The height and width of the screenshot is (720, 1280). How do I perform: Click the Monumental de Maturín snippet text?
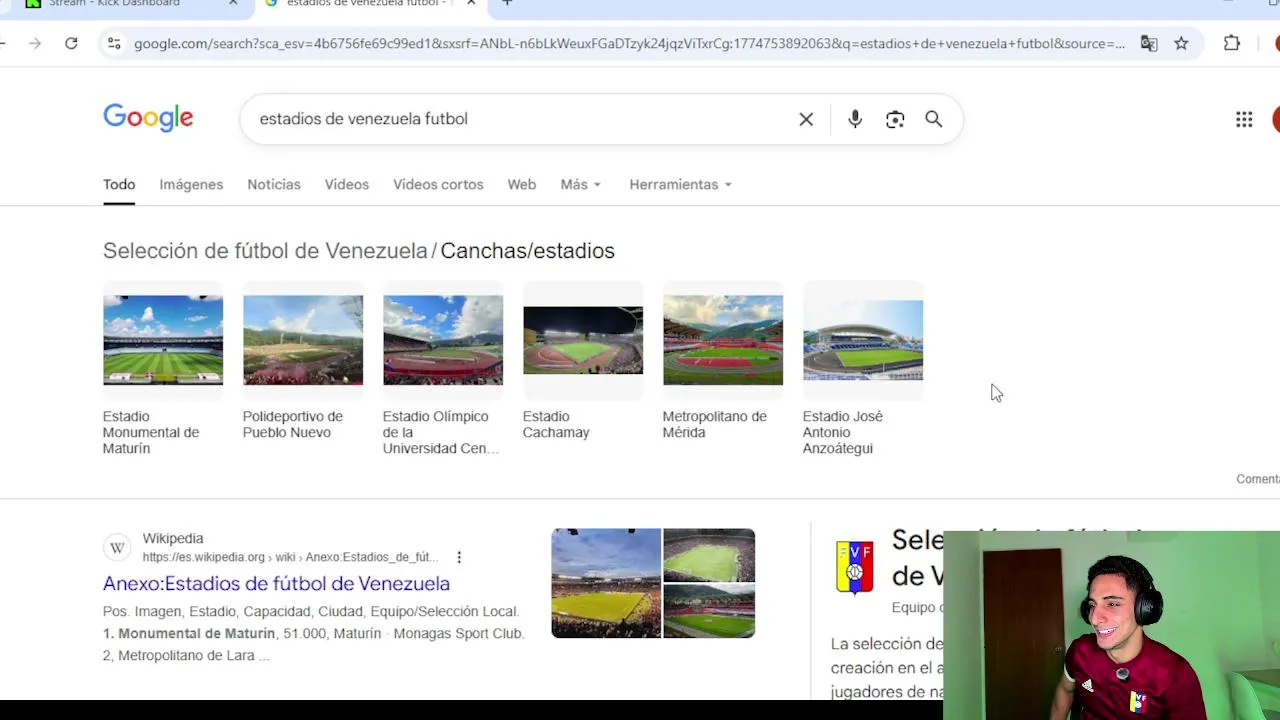tap(196, 633)
